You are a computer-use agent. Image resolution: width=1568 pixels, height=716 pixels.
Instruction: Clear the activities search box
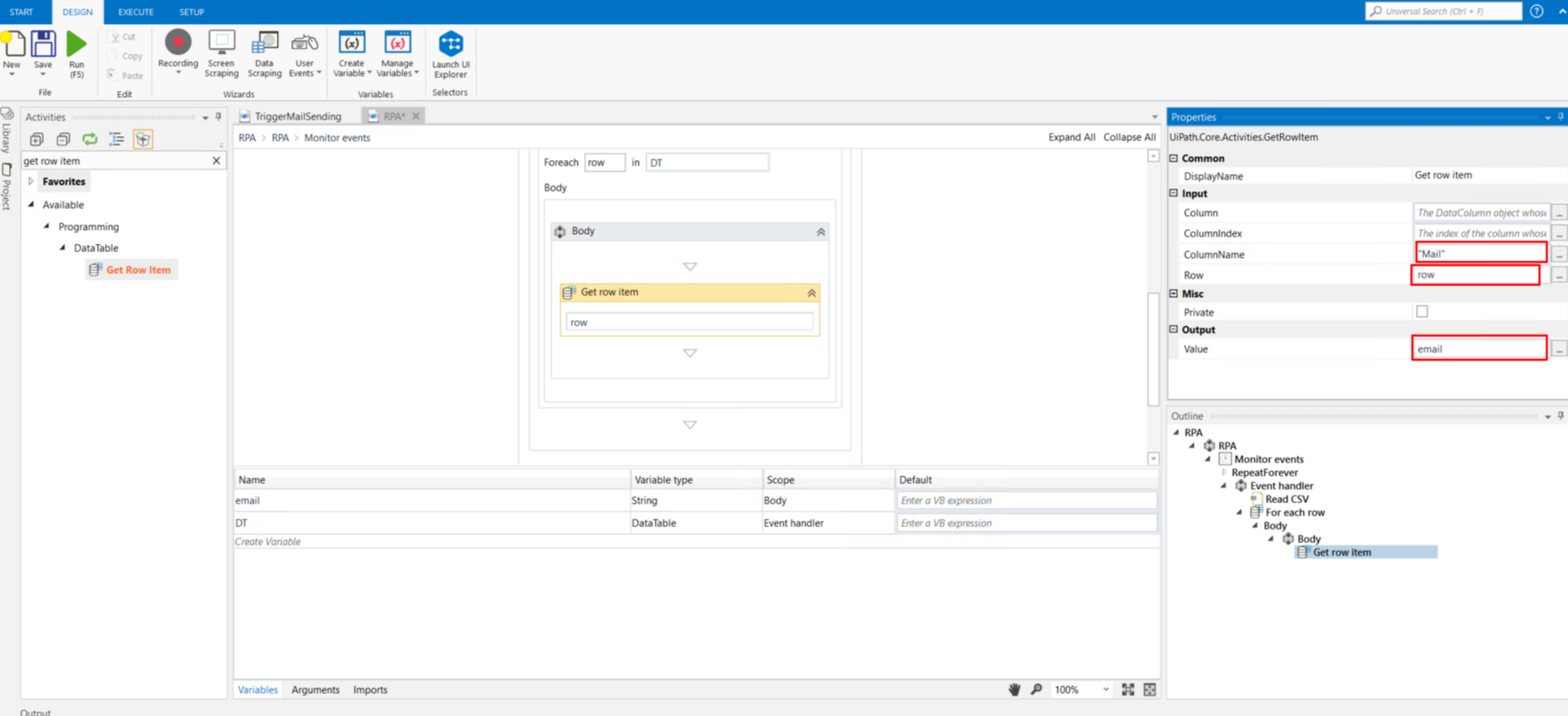click(x=217, y=161)
